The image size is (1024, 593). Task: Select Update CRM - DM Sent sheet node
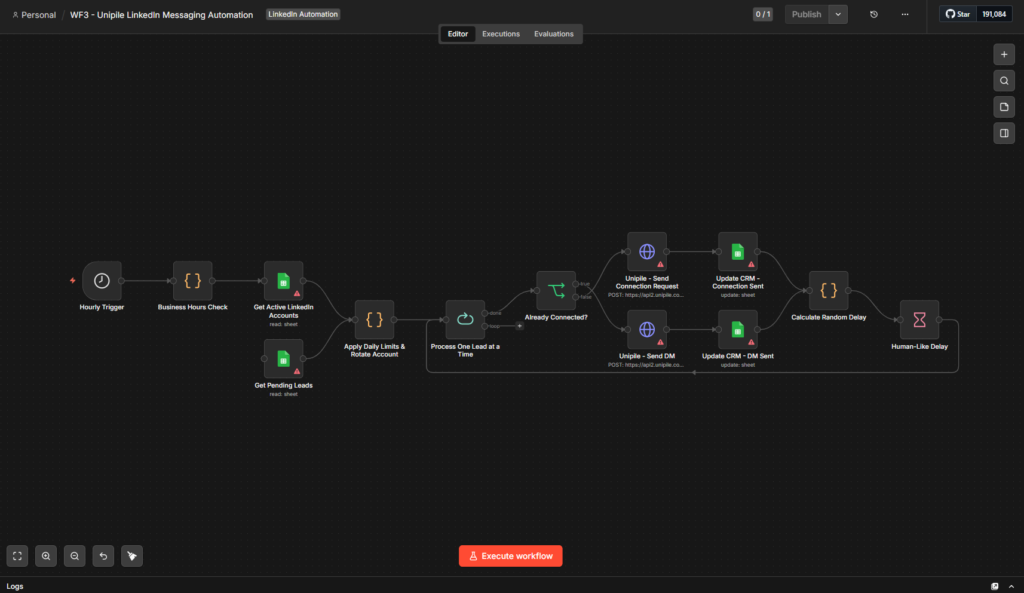737,329
